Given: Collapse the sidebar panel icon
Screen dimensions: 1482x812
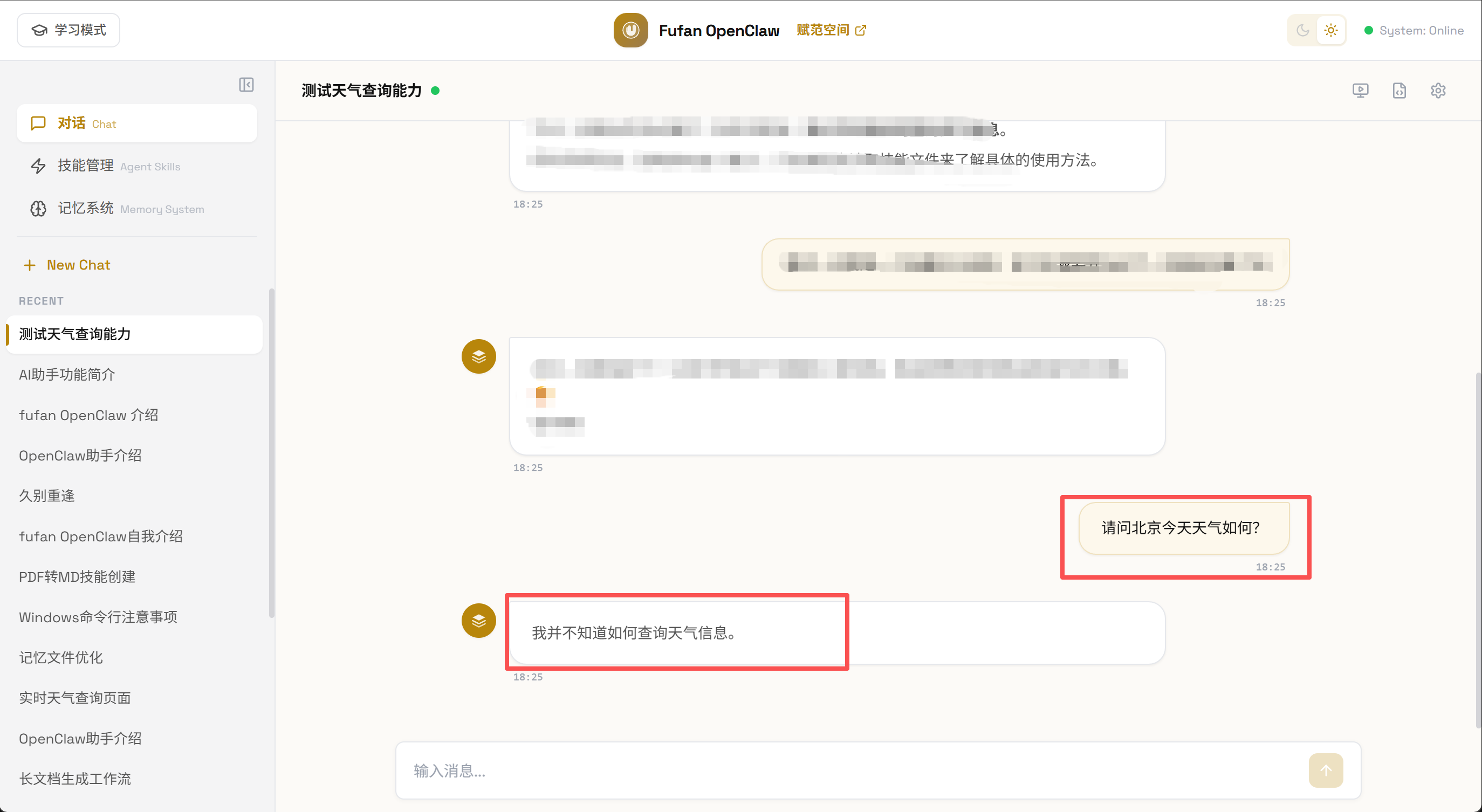Looking at the screenshot, I should (246, 85).
